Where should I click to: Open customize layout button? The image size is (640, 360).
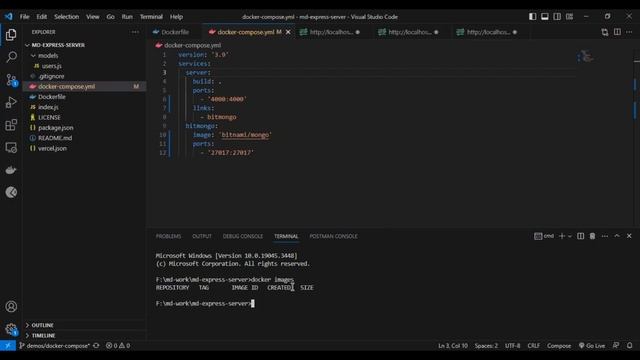click(x=569, y=17)
